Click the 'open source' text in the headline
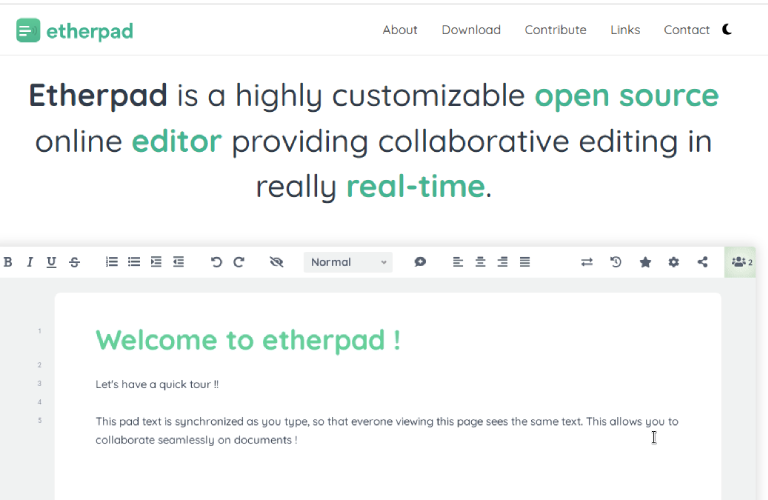 626,96
